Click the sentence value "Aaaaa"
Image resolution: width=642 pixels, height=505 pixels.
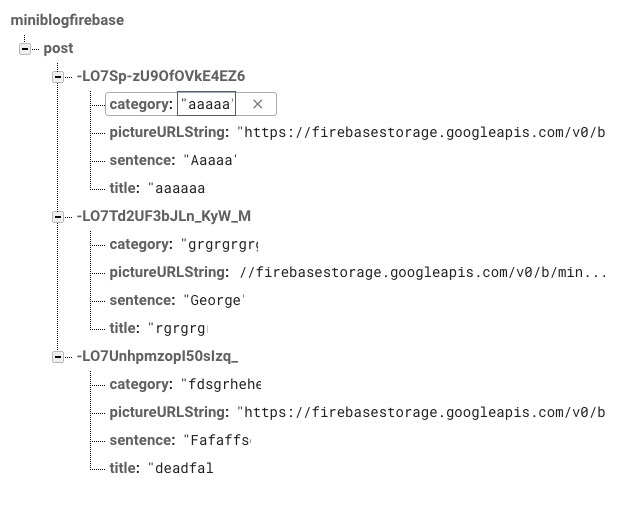pyautogui.click(x=210, y=160)
